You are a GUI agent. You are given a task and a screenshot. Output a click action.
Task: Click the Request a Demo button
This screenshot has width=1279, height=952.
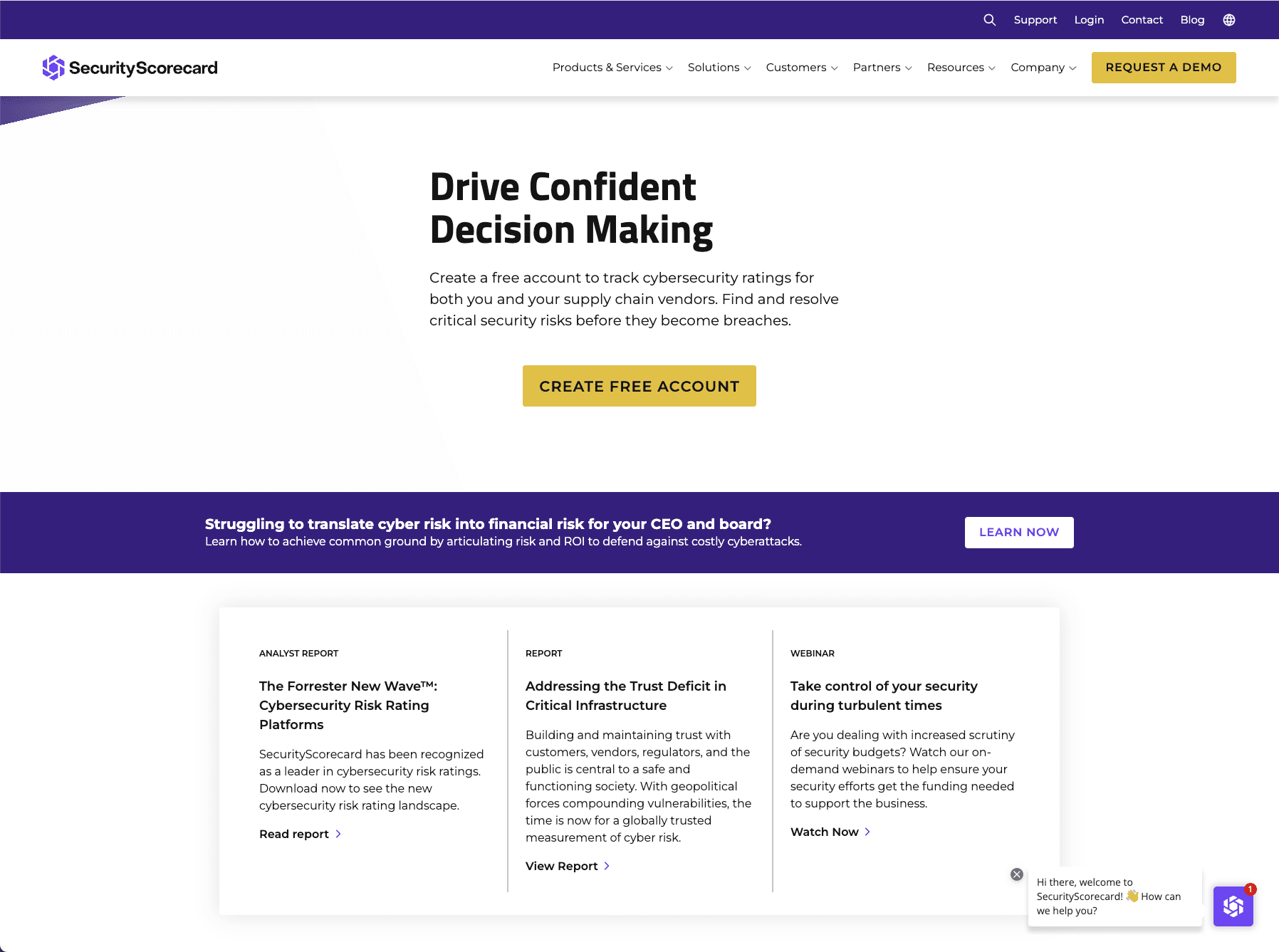1164,68
